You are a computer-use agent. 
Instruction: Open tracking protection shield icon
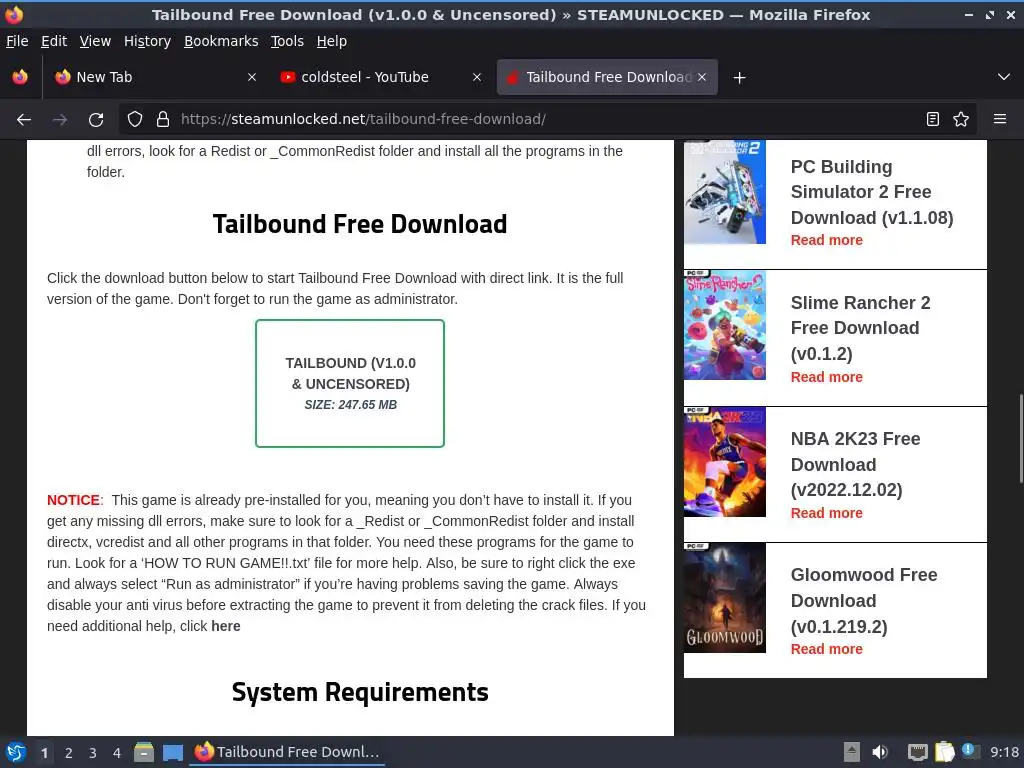135,119
